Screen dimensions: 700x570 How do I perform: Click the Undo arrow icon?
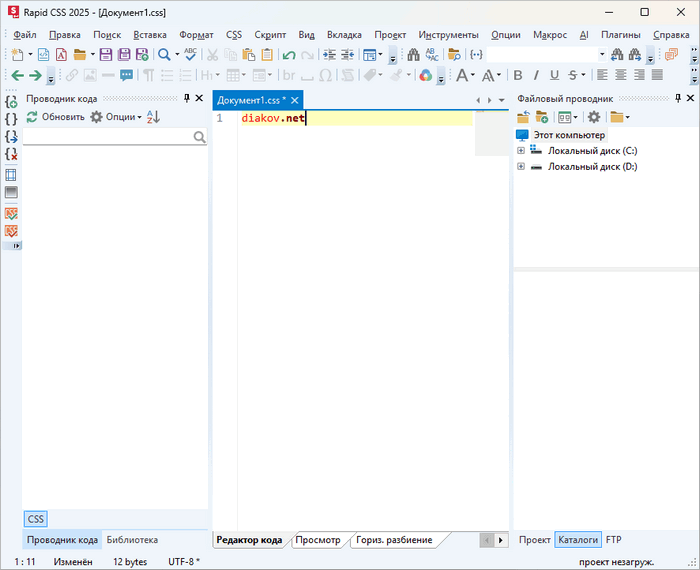click(289, 55)
